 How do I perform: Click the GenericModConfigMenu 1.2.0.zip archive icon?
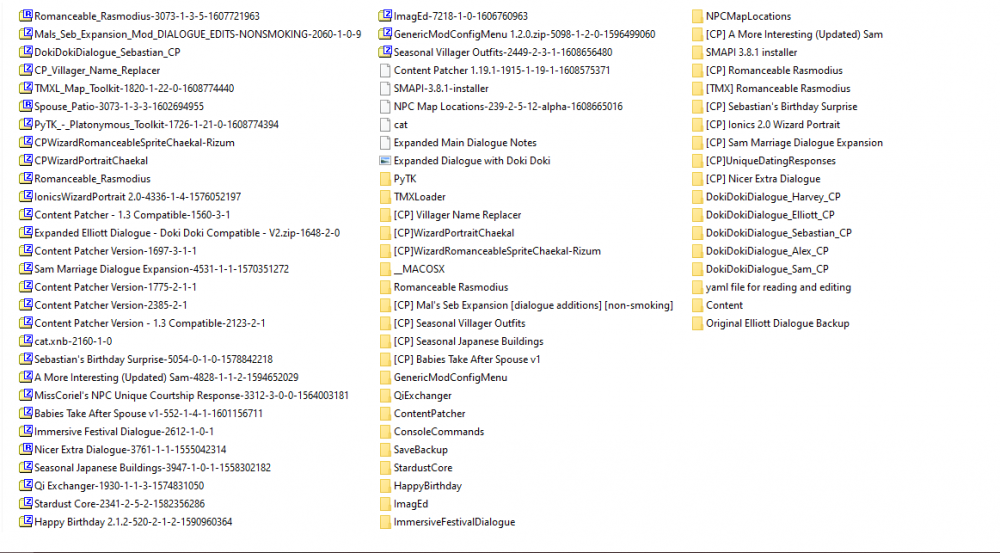coord(385,34)
